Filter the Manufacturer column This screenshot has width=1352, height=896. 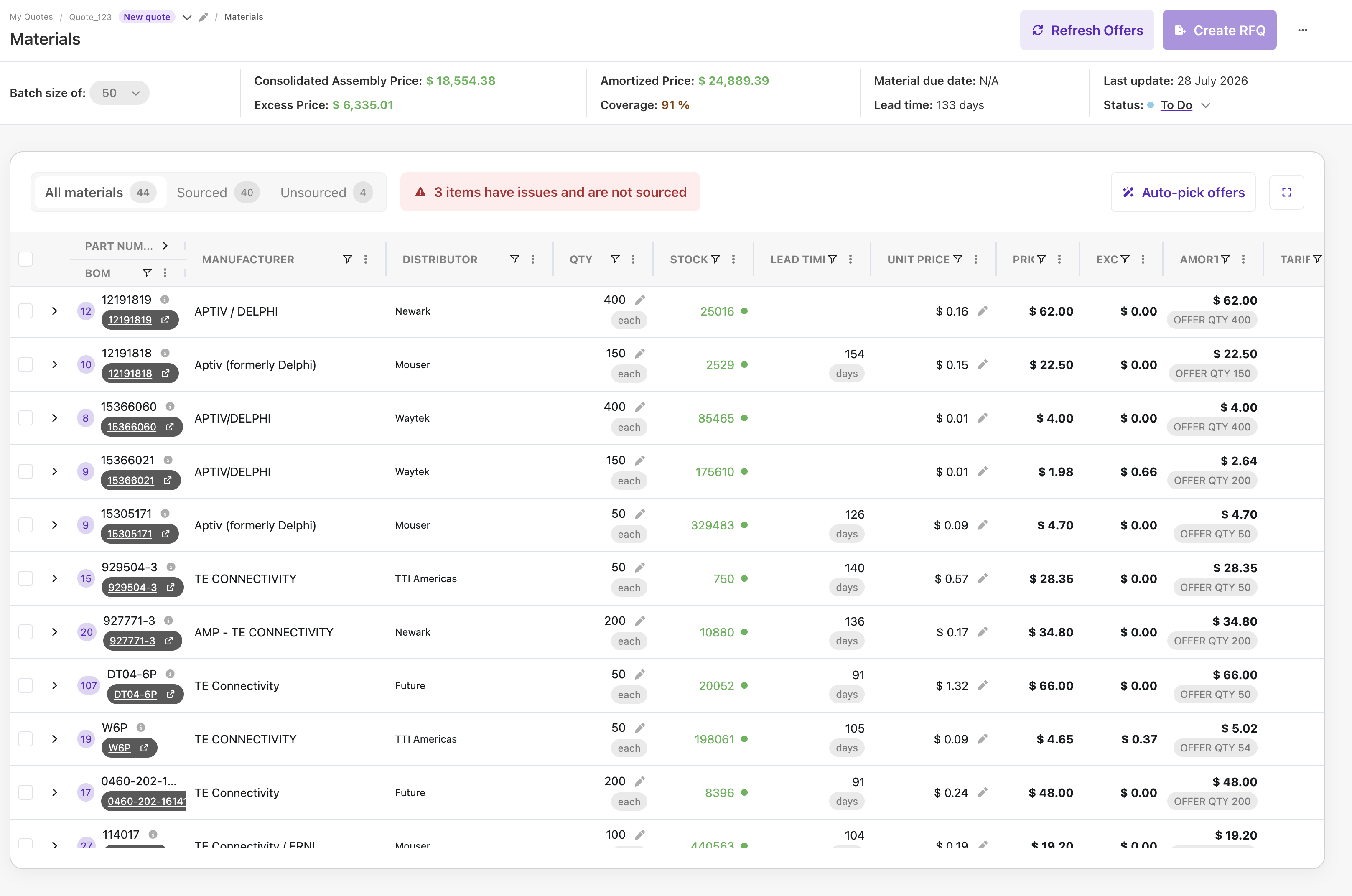pos(347,260)
